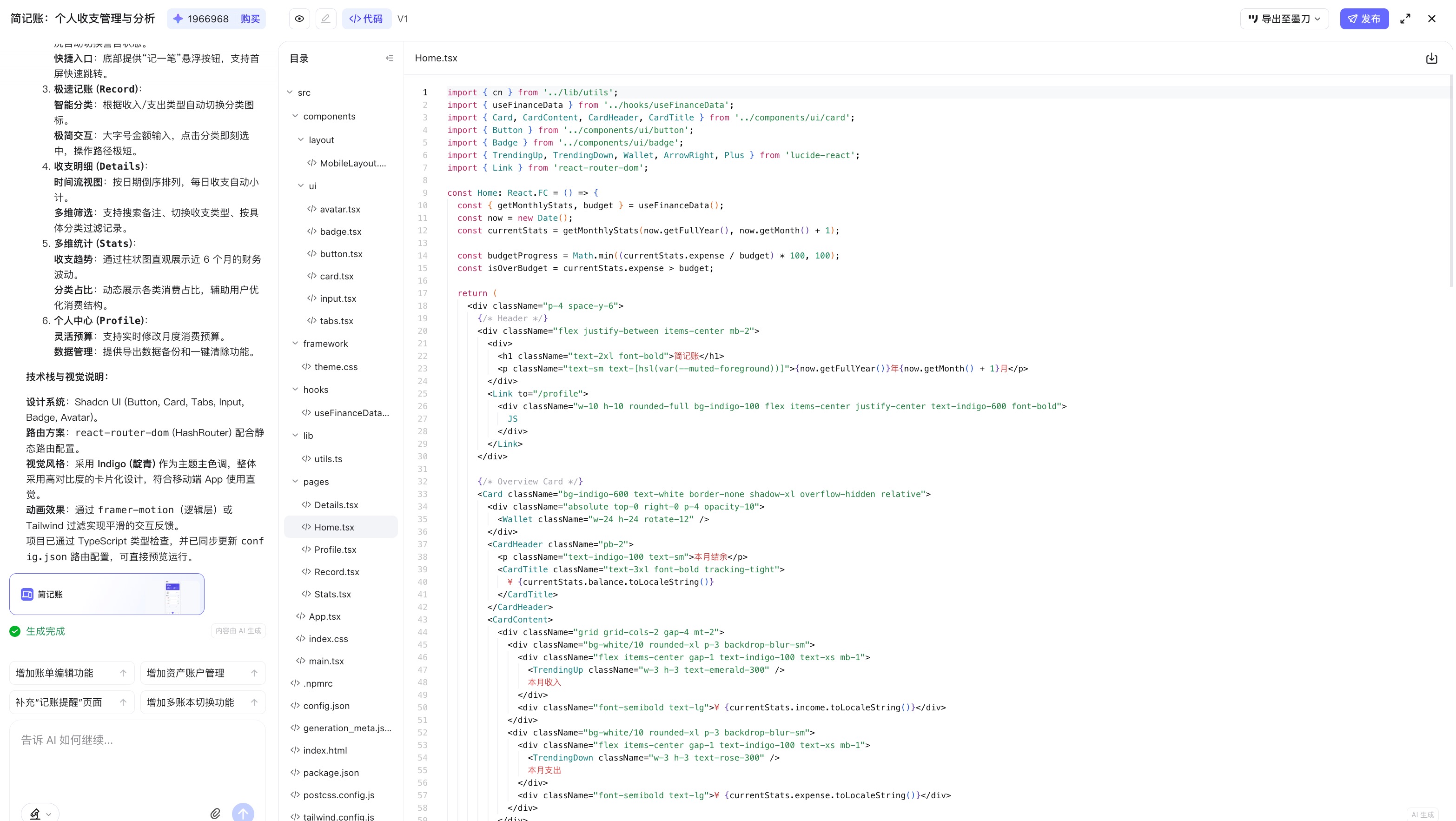The image size is (1456, 821).
Task: Collapse the src folder
Action: (290, 92)
